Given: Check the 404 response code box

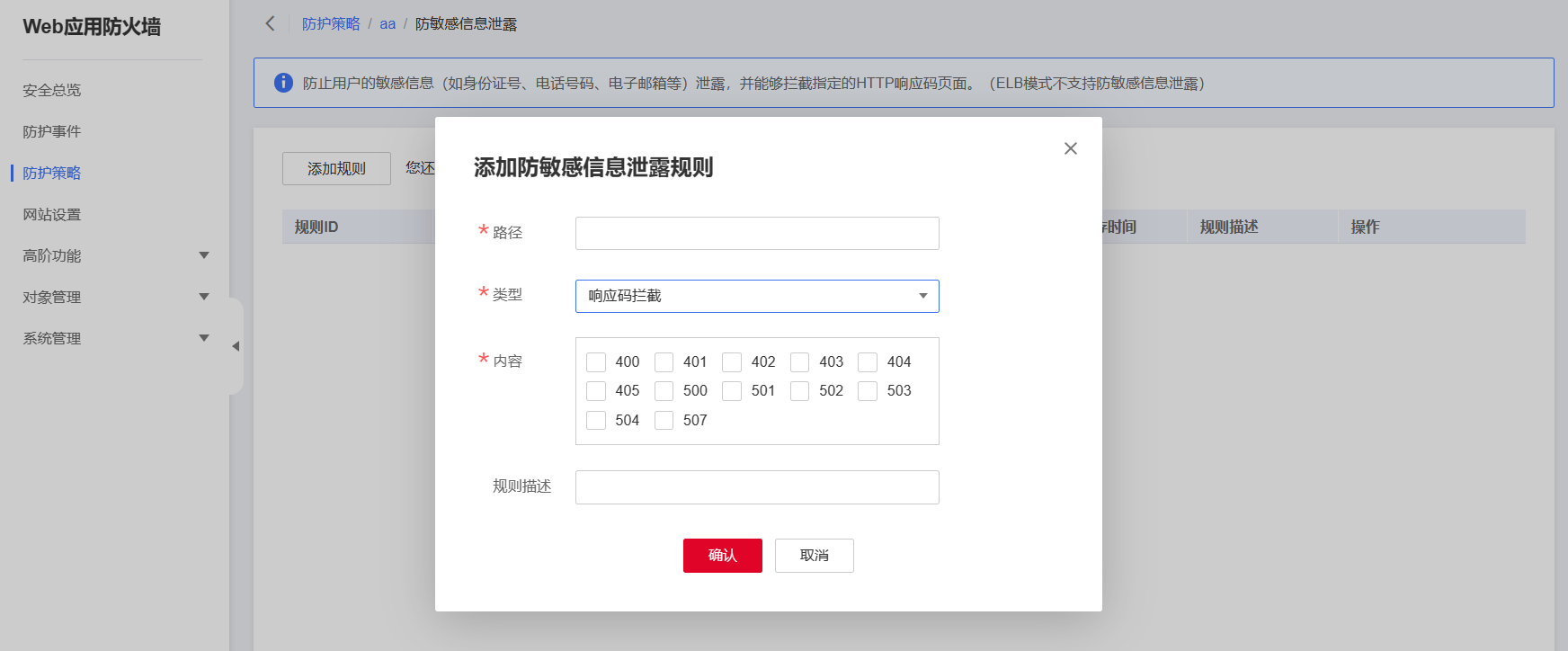Looking at the screenshot, I should [x=868, y=362].
